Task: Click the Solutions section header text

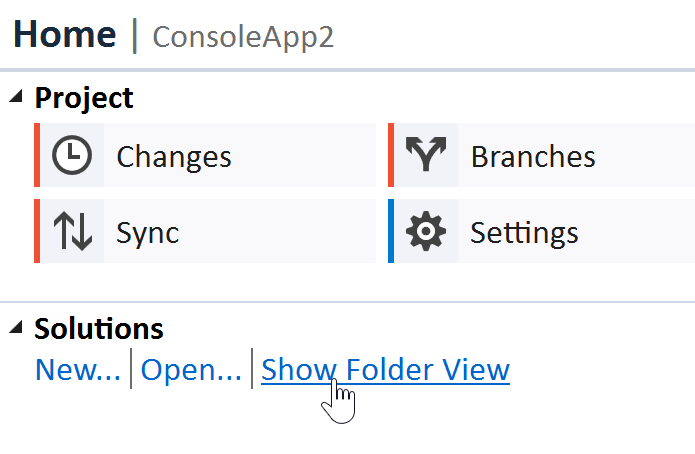Action: (99, 328)
